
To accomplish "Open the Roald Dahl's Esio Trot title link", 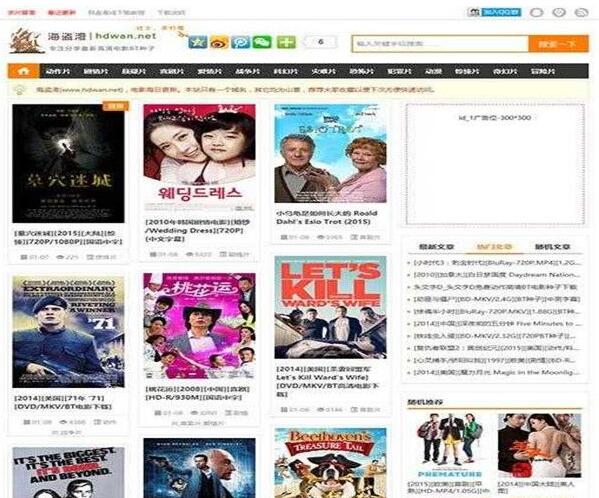I will tap(327, 217).
